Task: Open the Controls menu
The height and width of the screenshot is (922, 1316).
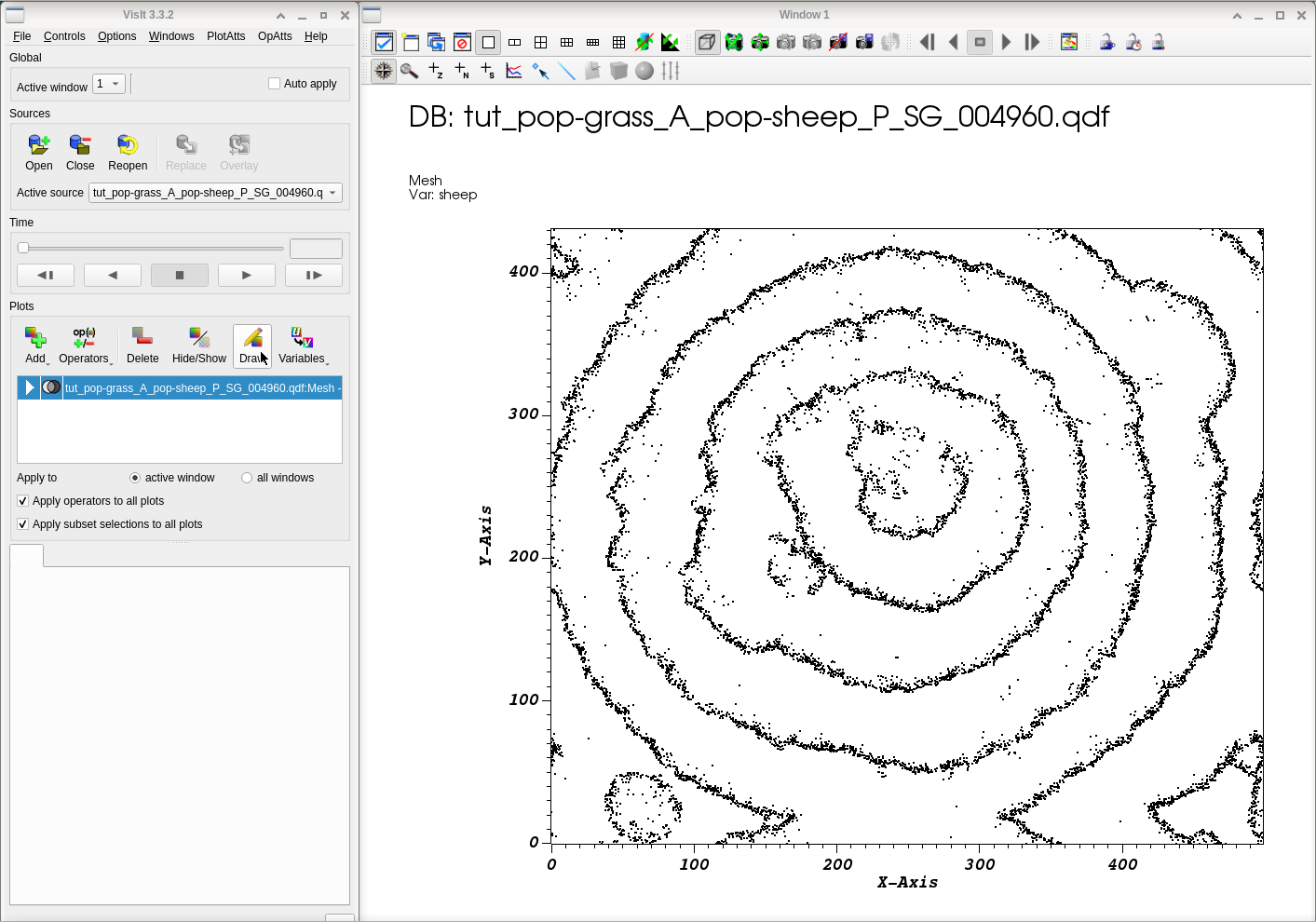Action: (x=64, y=36)
